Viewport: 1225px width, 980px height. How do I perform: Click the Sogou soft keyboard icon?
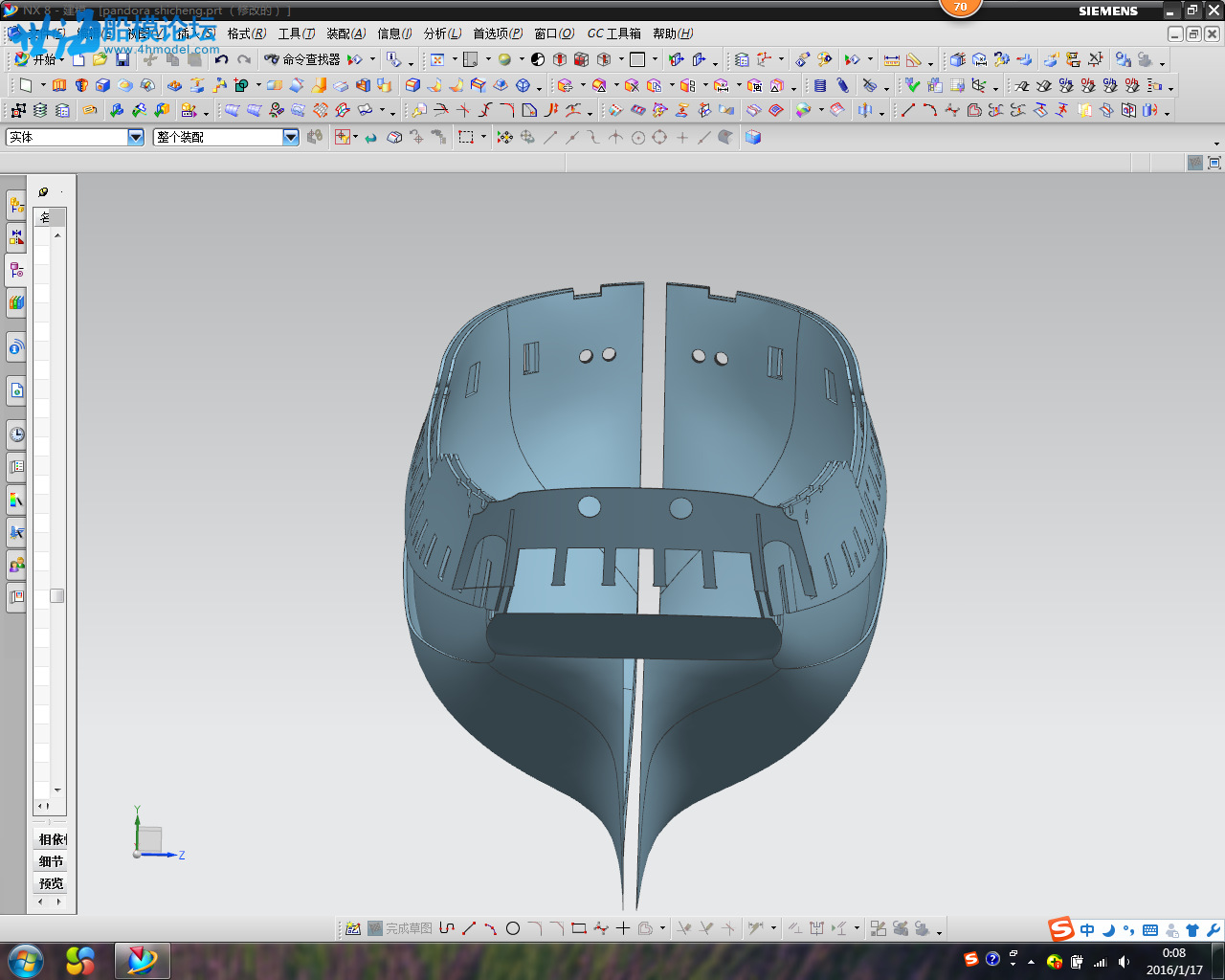click(x=1150, y=930)
